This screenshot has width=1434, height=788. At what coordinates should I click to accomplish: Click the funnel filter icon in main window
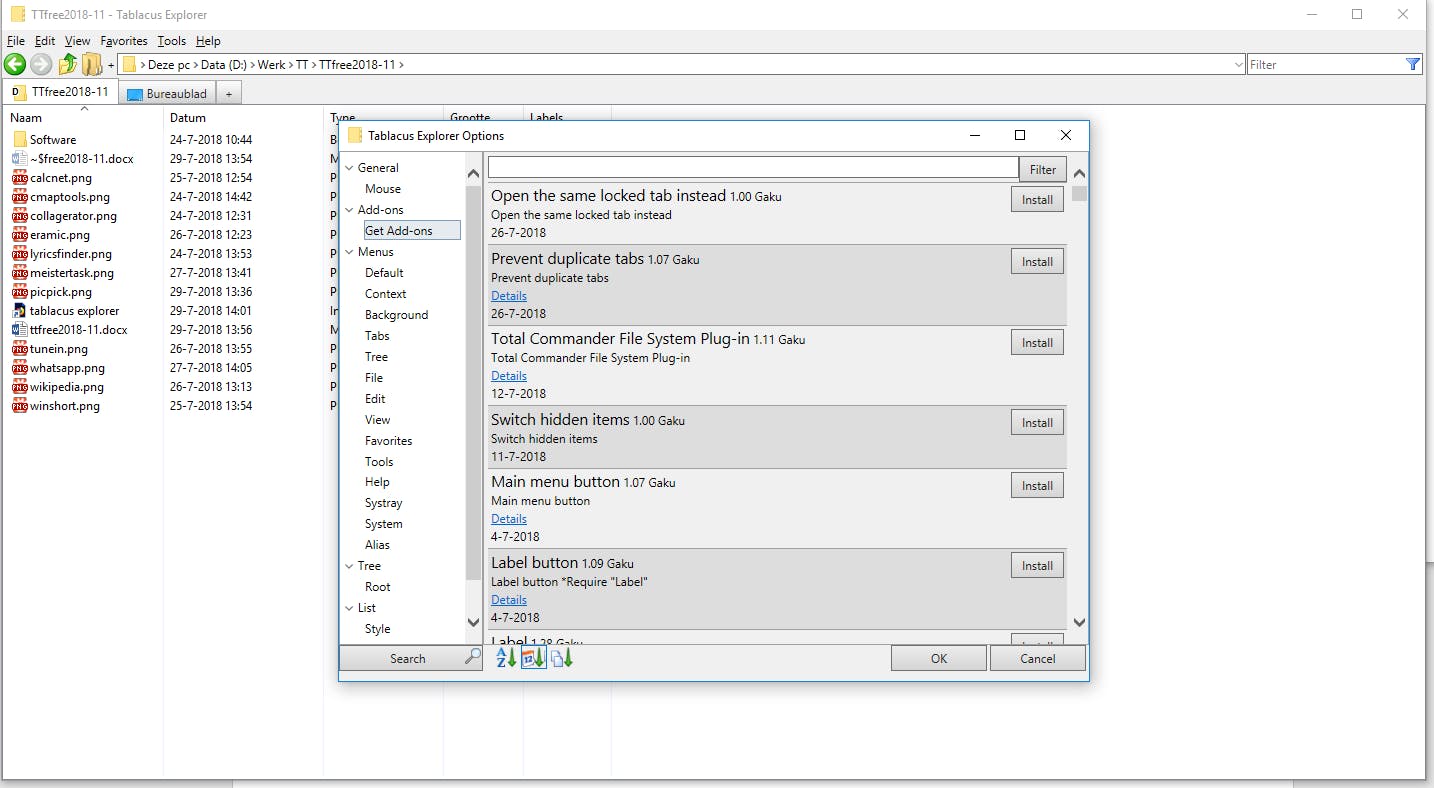coord(1413,64)
